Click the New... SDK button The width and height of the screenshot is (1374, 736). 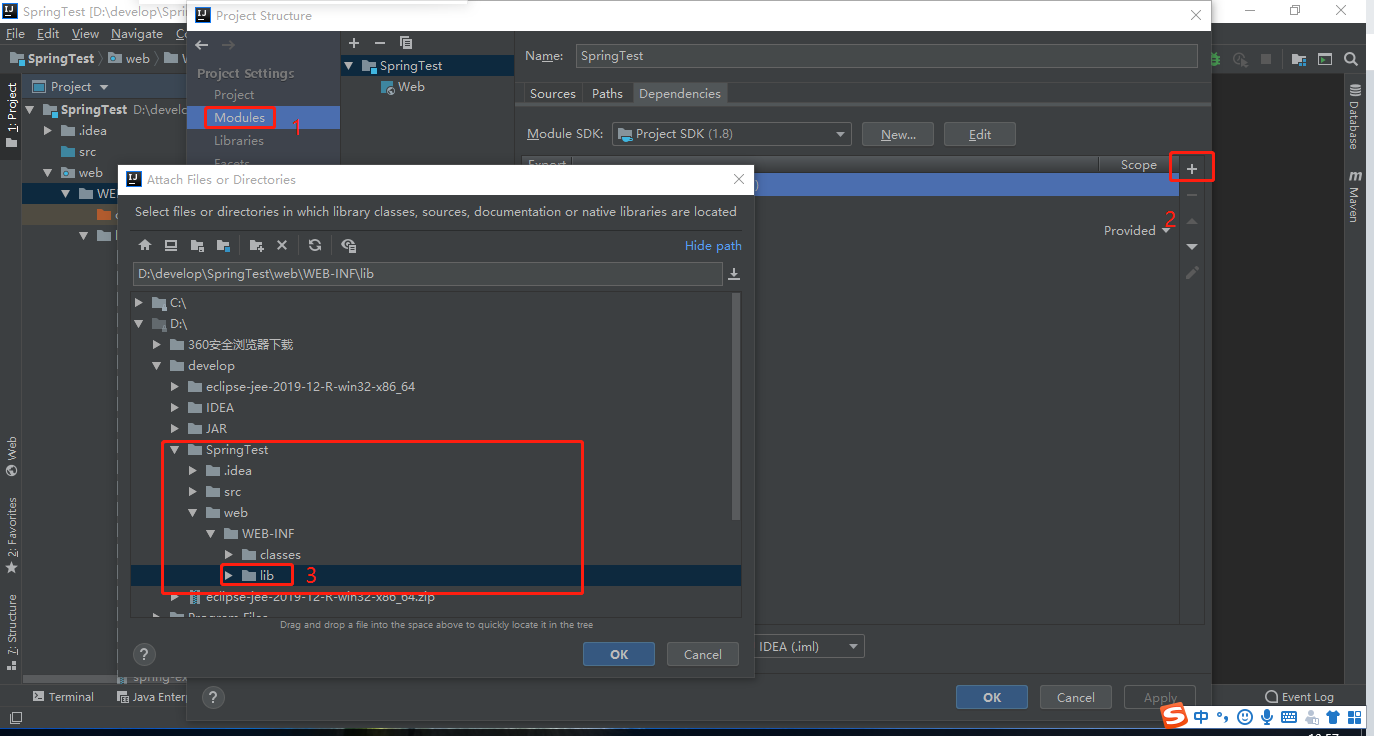click(898, 134)
